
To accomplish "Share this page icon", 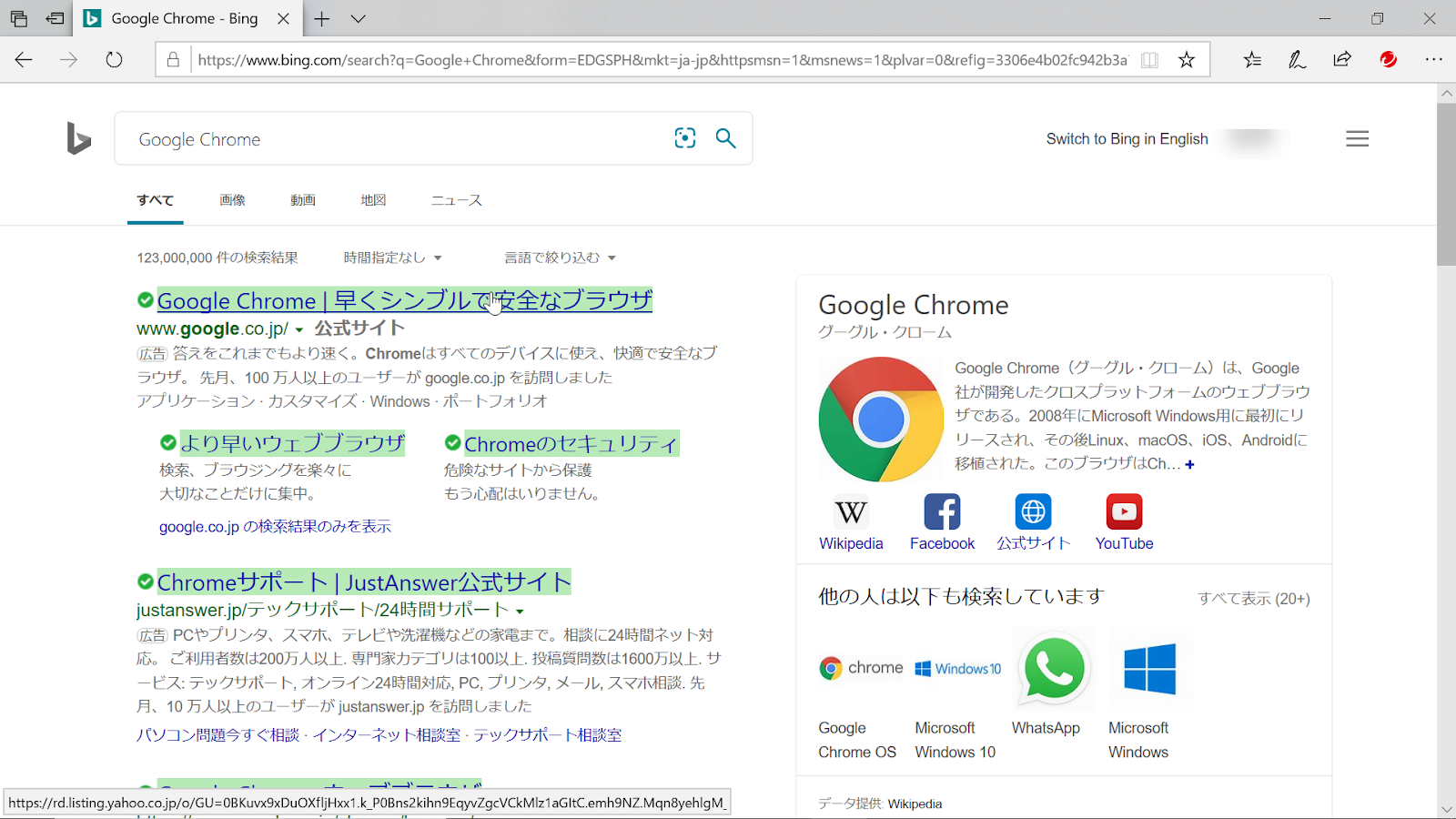I will 1342,60.
